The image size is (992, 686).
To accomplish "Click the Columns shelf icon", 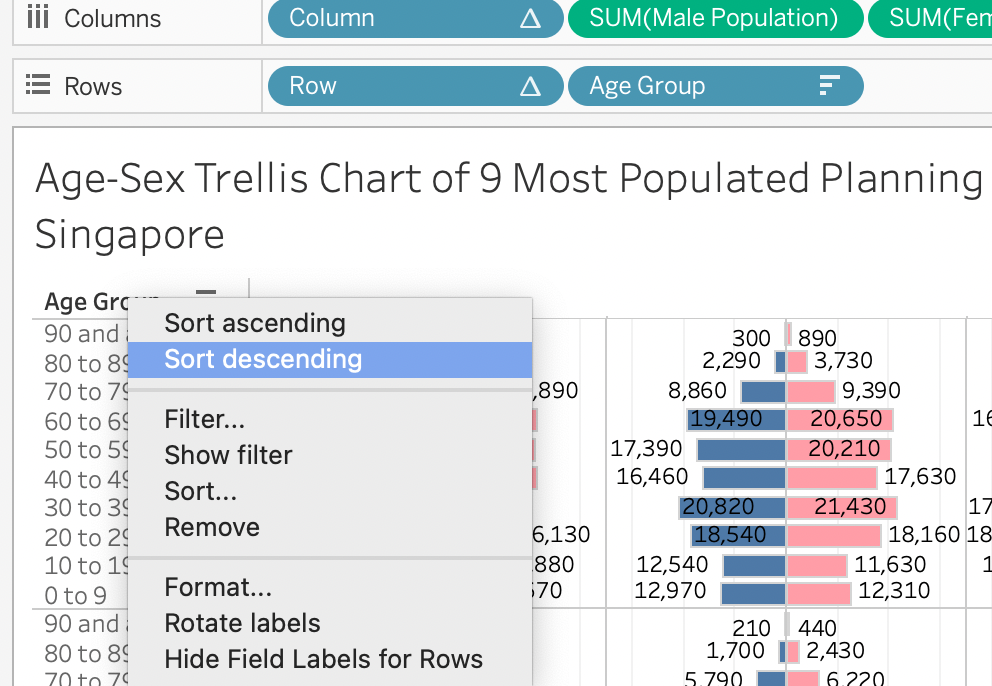I will (37, 17).
